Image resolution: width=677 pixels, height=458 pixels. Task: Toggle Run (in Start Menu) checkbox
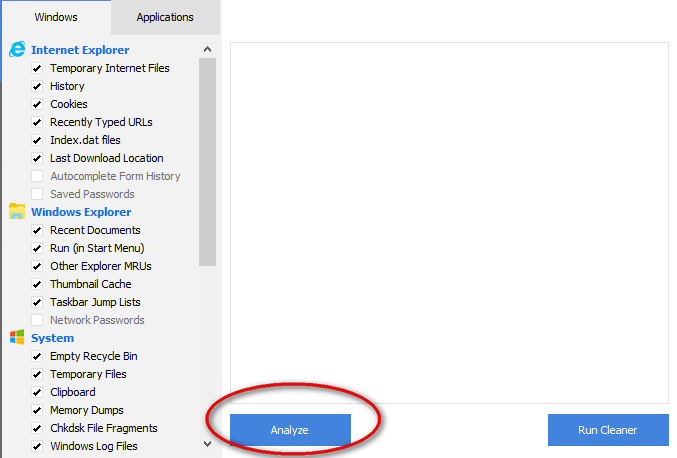[x=37, y=248]
